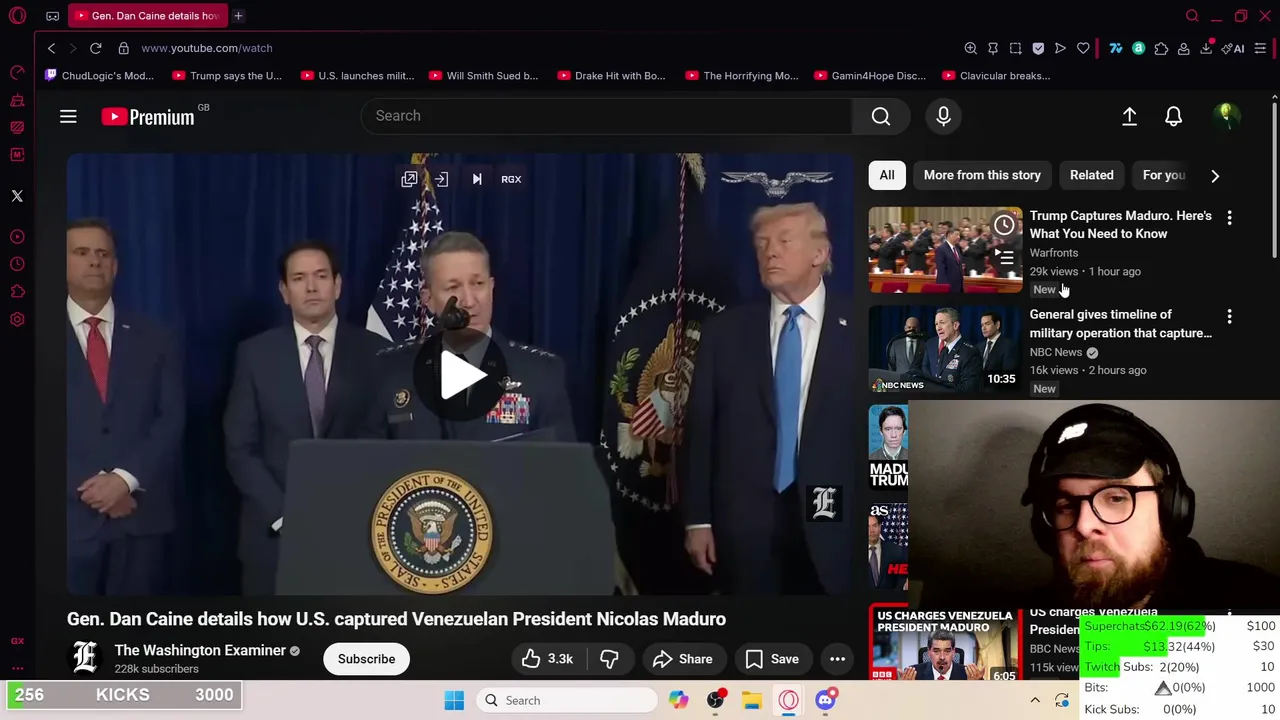Open more actions ellipsis under video
The image size is (1280, 720).
(x=837, y=659)
